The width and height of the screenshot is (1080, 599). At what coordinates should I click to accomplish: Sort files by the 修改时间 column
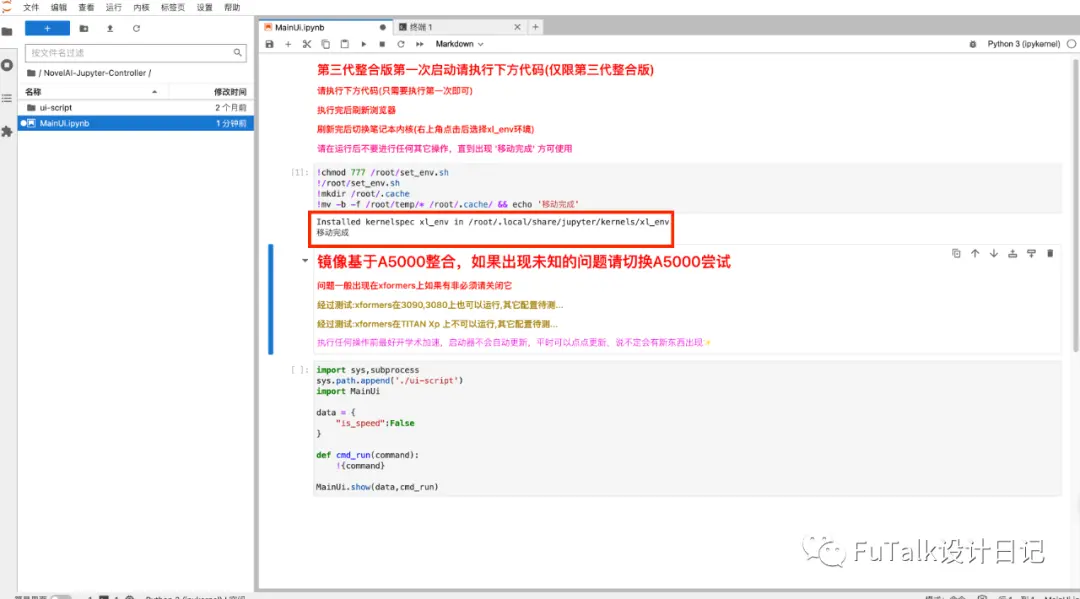(211, 92)
